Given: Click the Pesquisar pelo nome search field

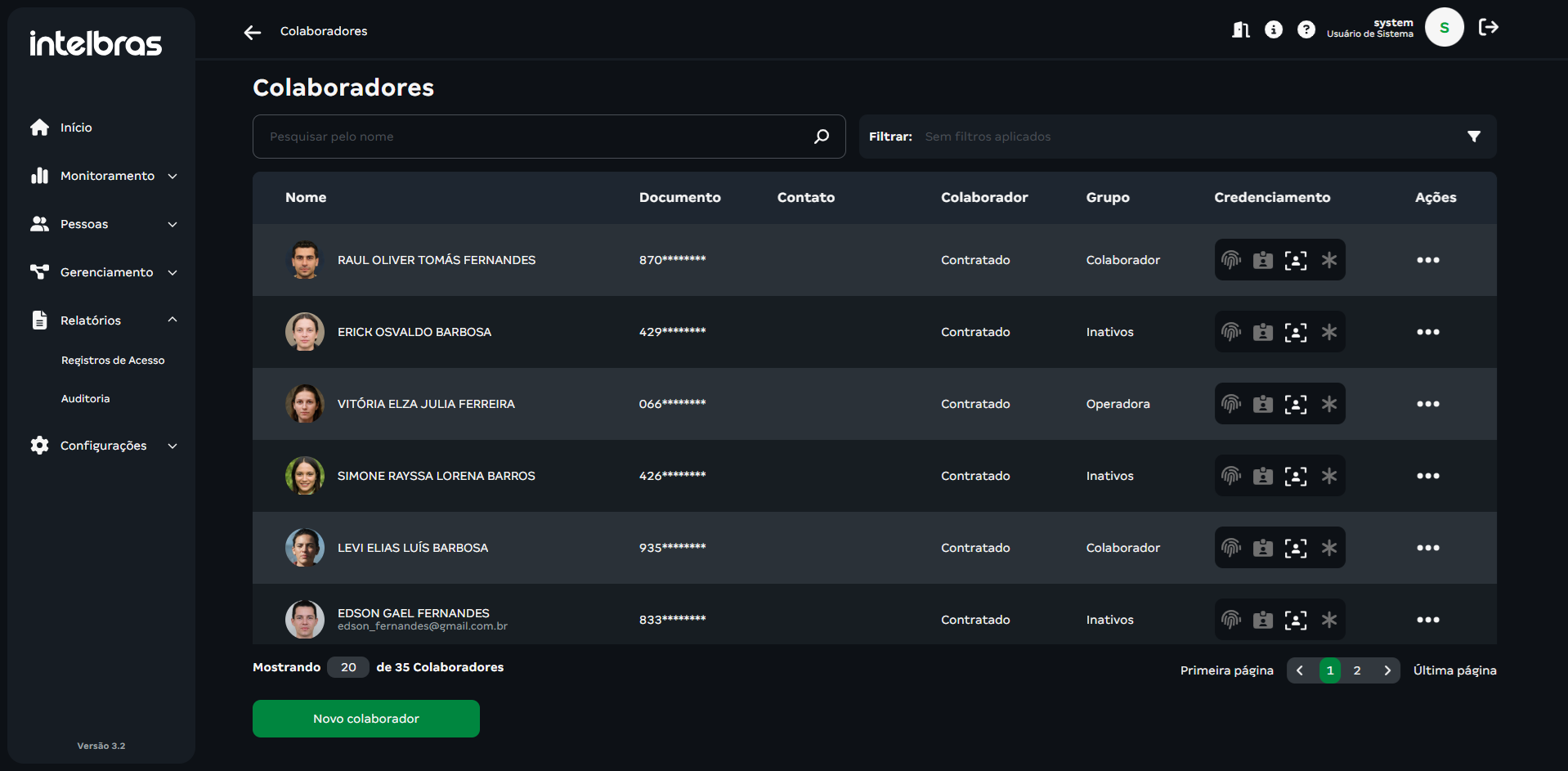Looking at the screenshot, I should (531, 137).
